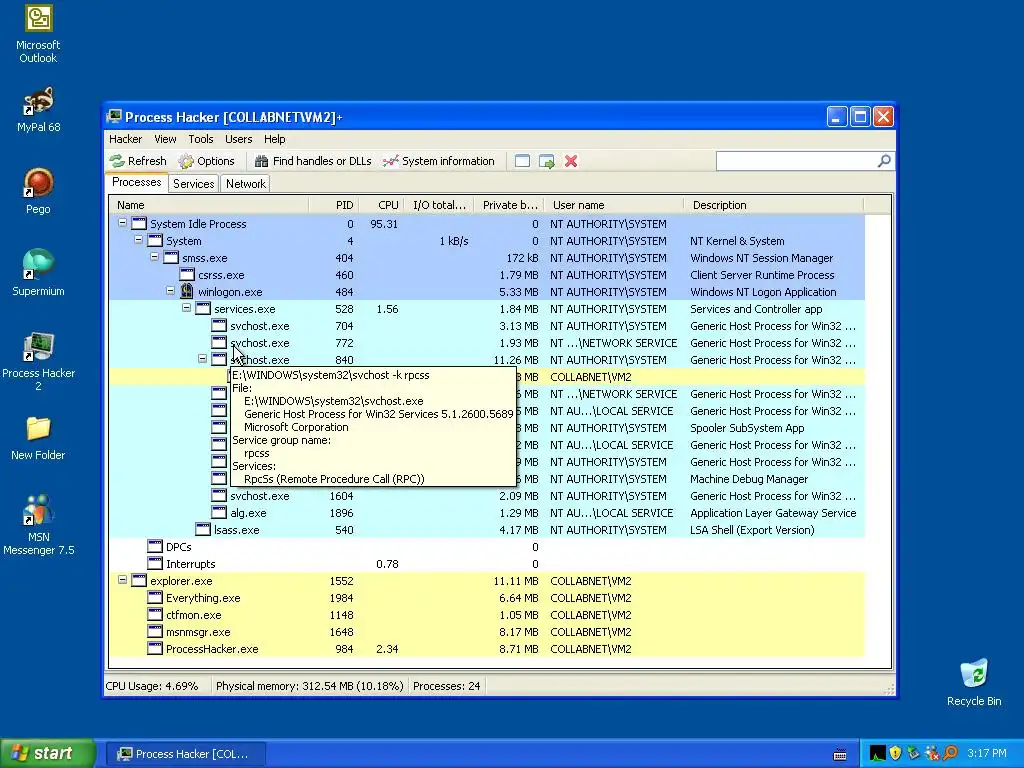Switch to the Network tab
The width and height of the screenshot is (1024, 768).
(x=246, y=184)
